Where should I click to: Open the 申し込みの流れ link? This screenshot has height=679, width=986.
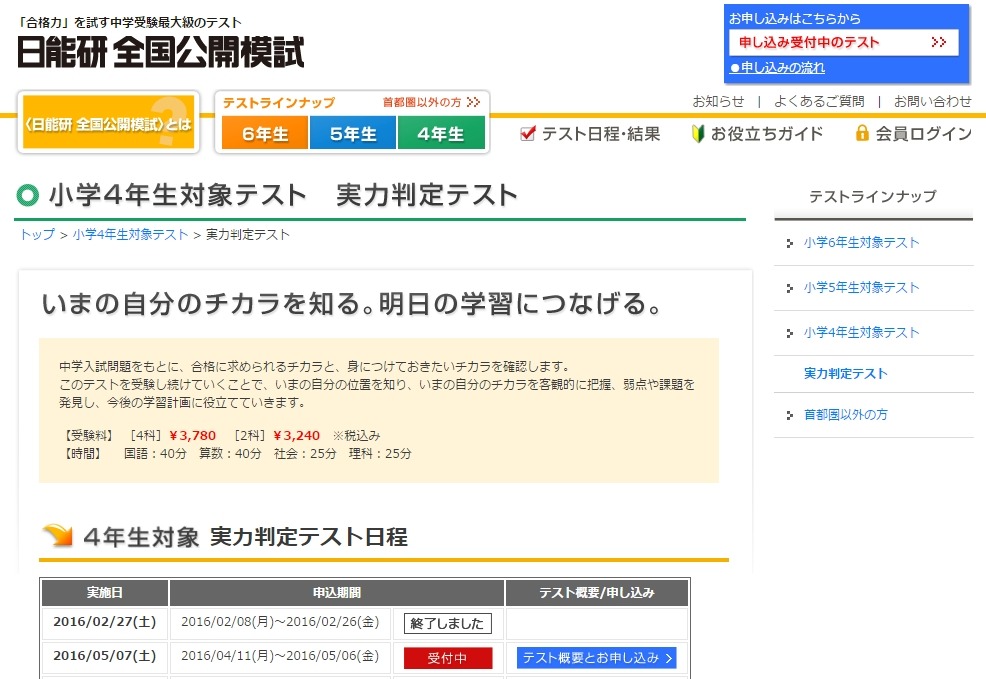pos(778,68)
